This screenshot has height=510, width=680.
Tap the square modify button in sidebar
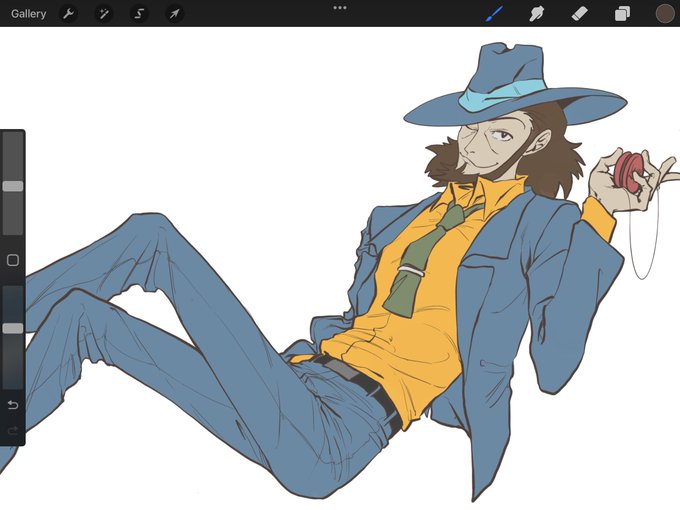click(13, 260)
